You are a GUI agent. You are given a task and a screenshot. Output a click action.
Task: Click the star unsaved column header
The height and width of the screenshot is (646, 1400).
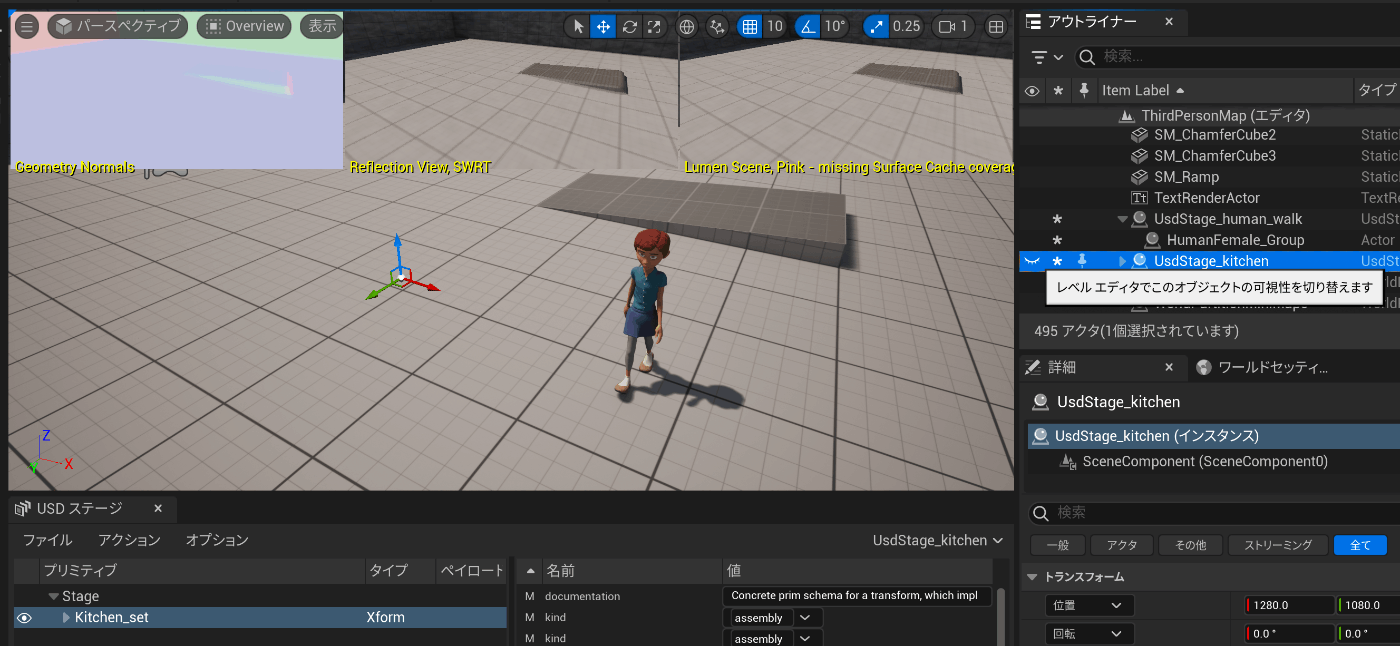[1058, 91]
